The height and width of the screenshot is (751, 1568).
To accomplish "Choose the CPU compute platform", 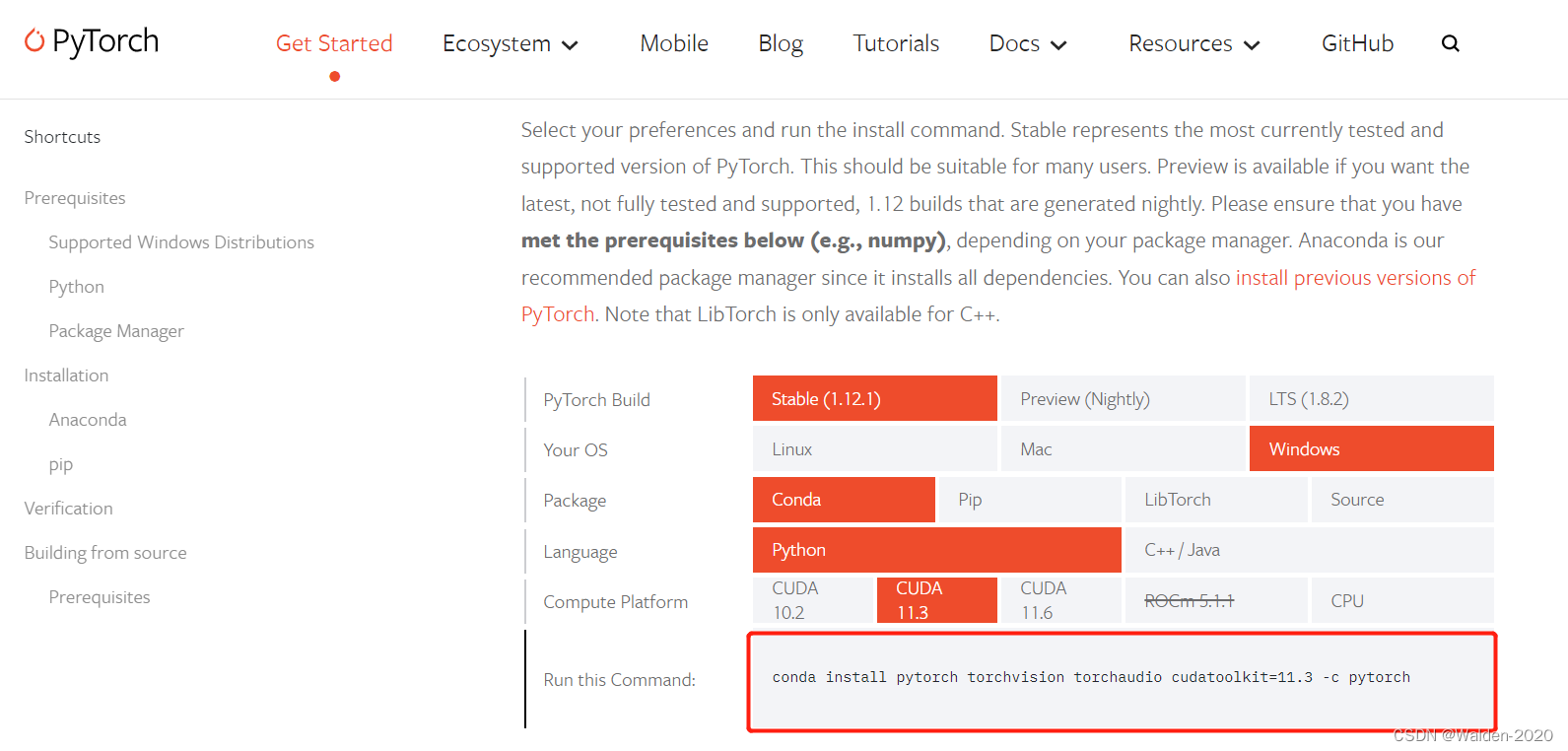I will (1402, 600).
